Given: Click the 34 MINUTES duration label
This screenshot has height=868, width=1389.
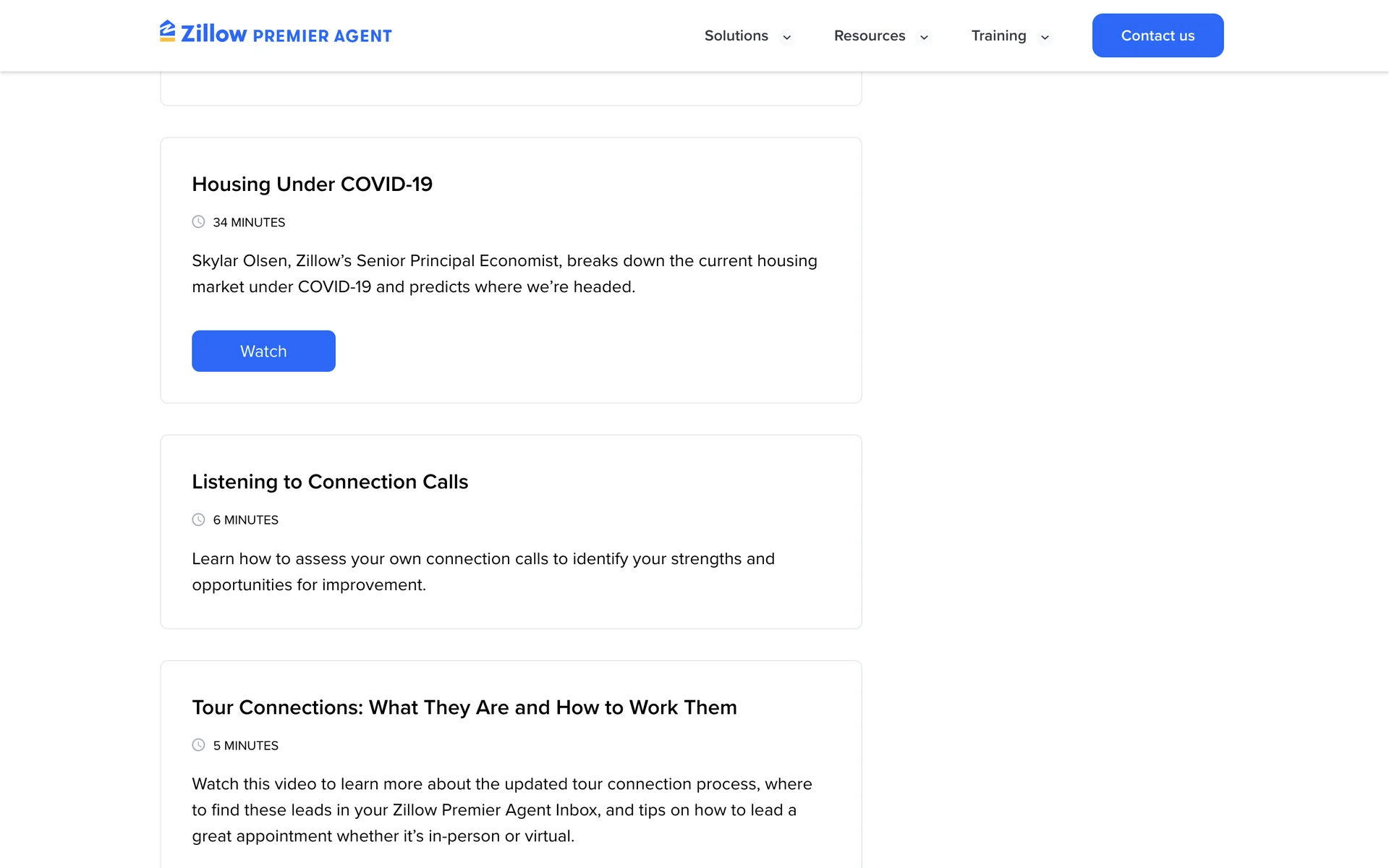Looking at the screenshot, I should 249,223.
